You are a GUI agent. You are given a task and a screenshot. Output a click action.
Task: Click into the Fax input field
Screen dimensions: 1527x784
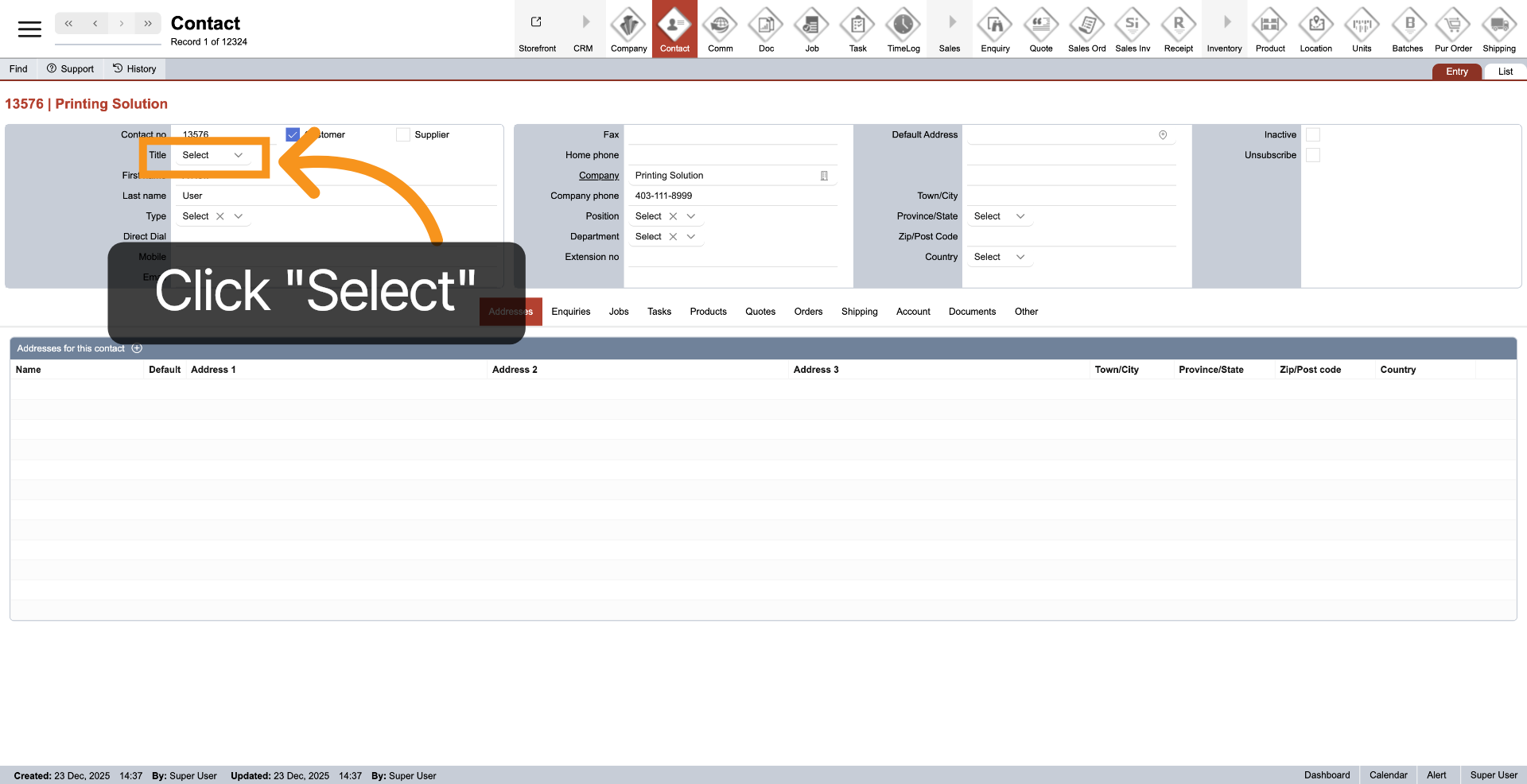point(732,135)
